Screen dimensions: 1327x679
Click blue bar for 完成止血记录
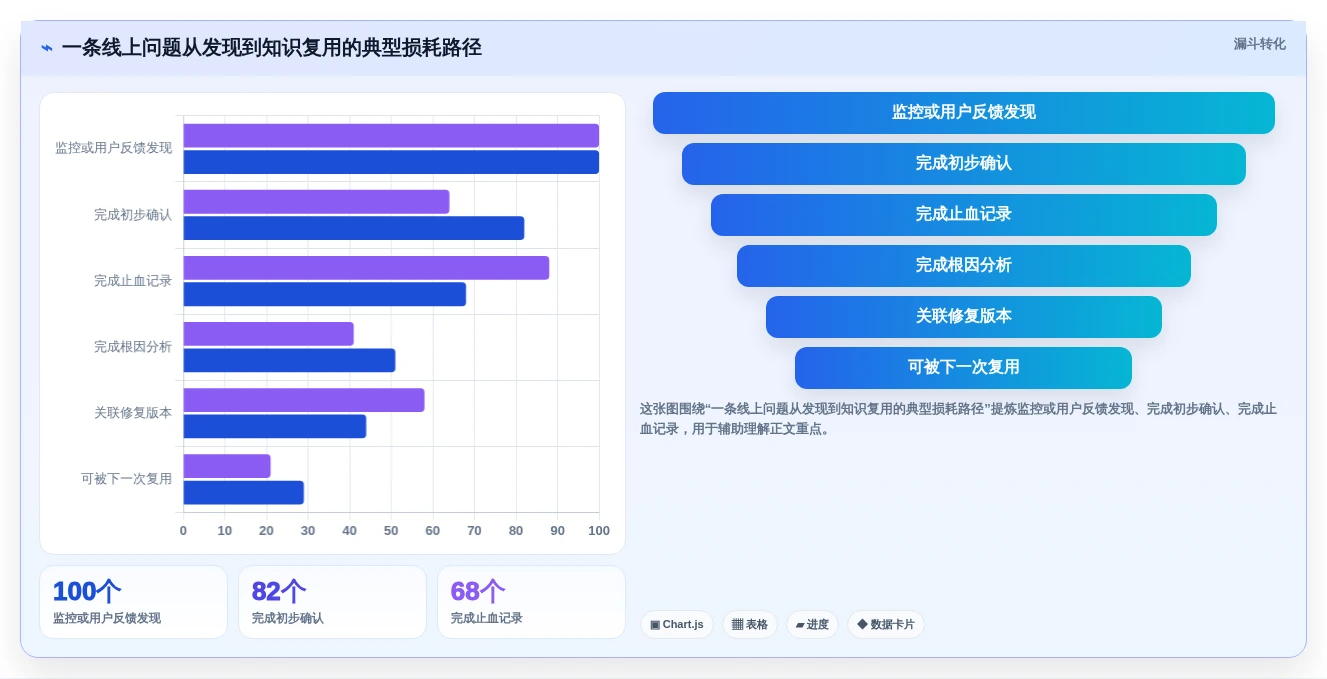[324, 294]
